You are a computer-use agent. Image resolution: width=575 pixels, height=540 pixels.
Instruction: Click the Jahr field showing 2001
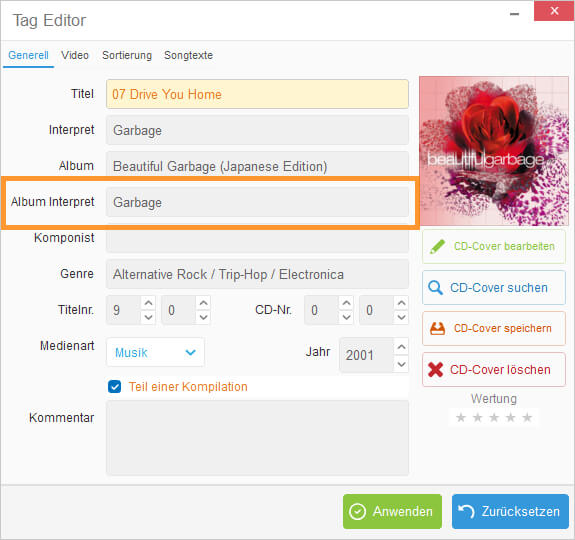(x=367, y=355)
